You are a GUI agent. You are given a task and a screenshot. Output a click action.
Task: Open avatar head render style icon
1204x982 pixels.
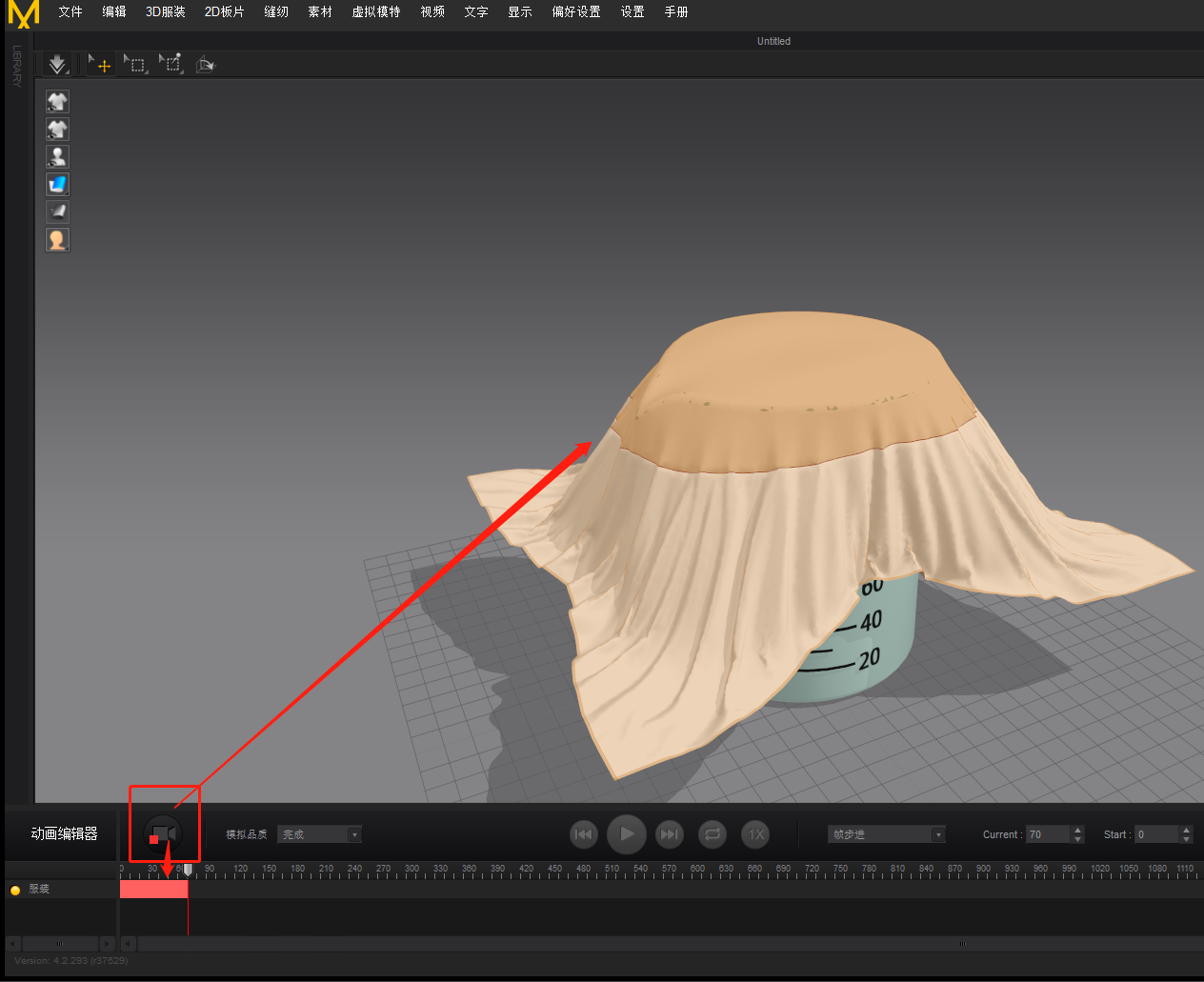(x=57, y=239)
